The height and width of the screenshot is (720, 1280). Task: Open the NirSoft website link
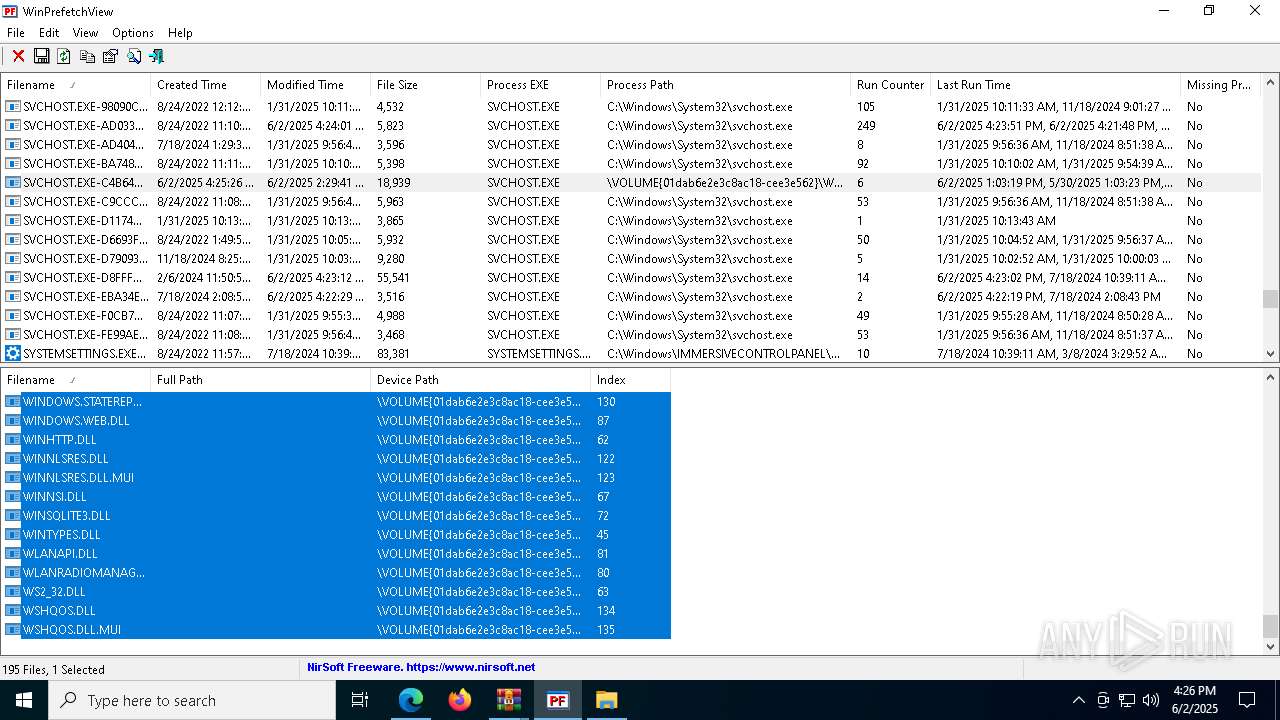tap(421, 667)
